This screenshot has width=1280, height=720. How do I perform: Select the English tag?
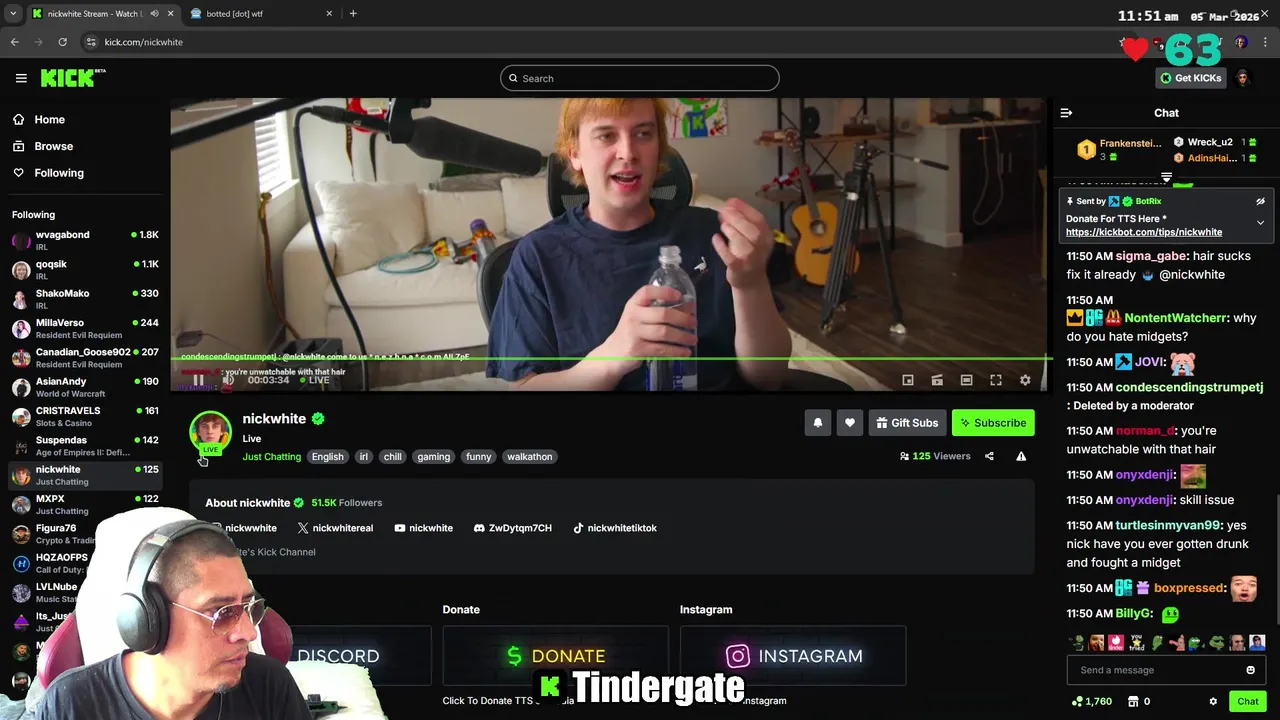(x=327, y=457)
